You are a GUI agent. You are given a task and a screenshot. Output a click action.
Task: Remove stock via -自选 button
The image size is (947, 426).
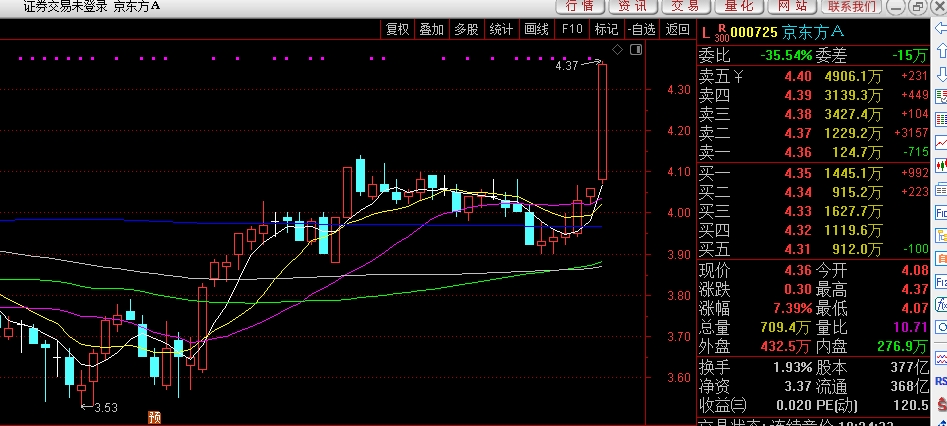tap(641, 29)
